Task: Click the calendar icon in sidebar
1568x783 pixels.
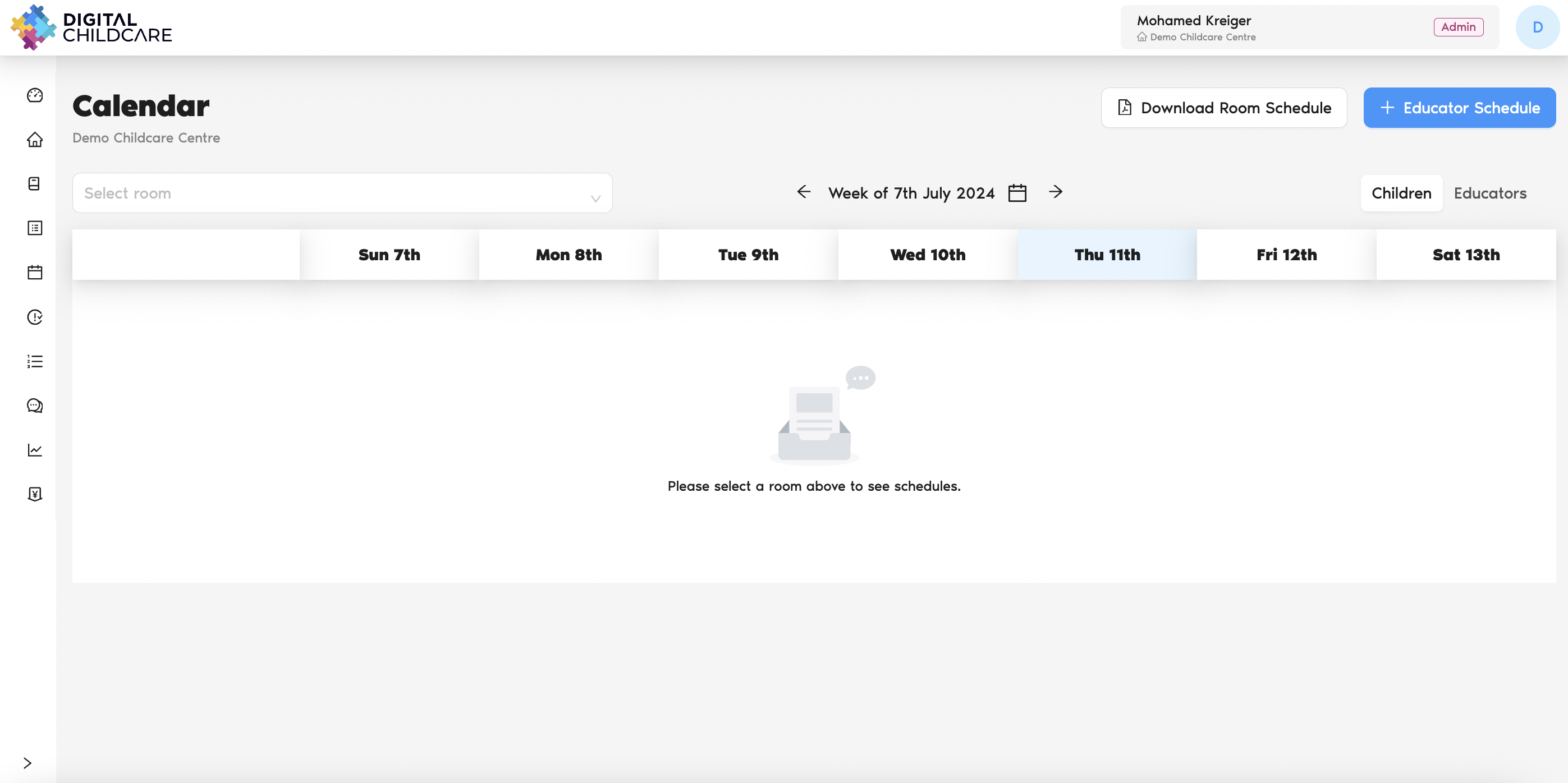Action: (x=35, y=272)
